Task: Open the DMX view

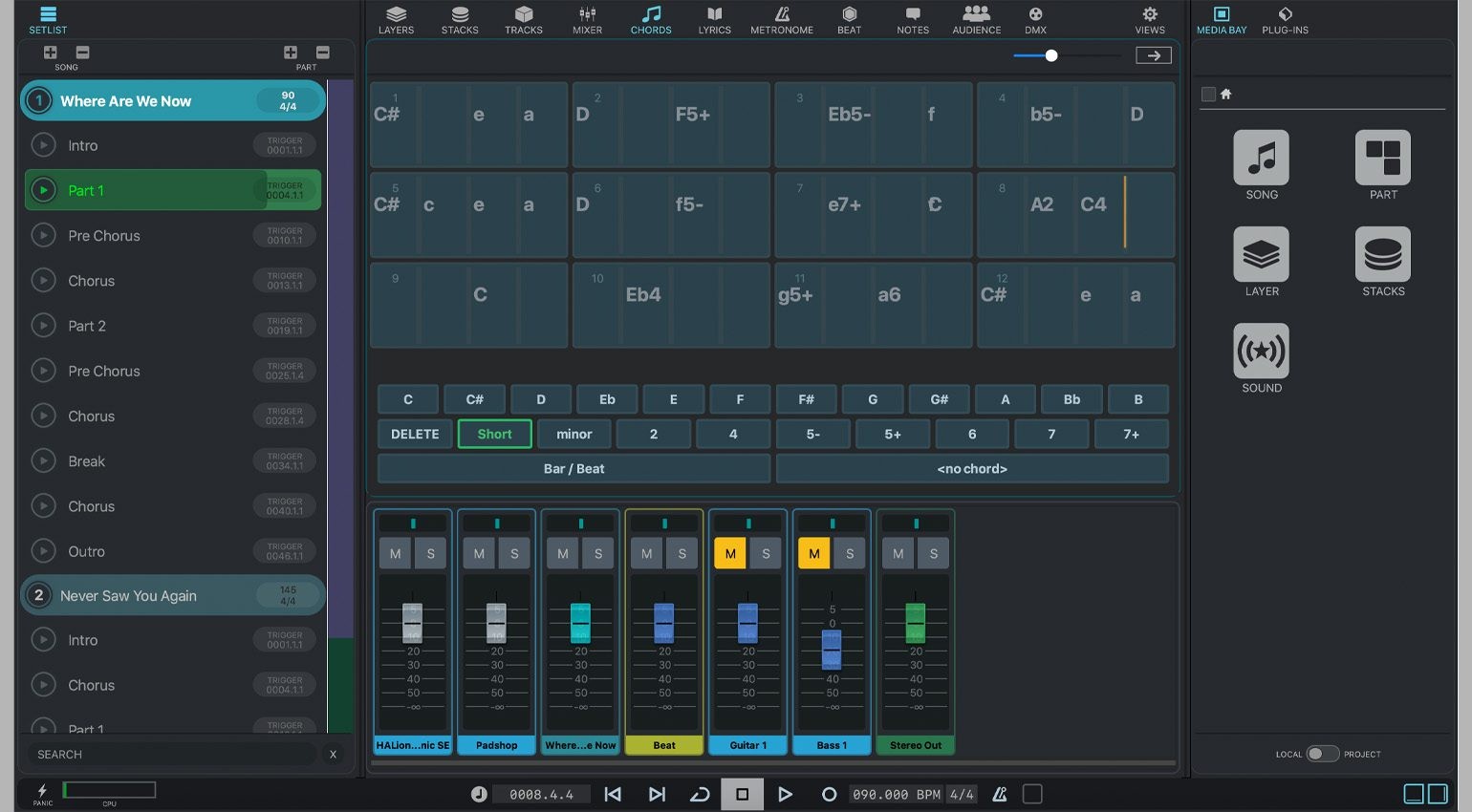Action: pos(1035,19)
